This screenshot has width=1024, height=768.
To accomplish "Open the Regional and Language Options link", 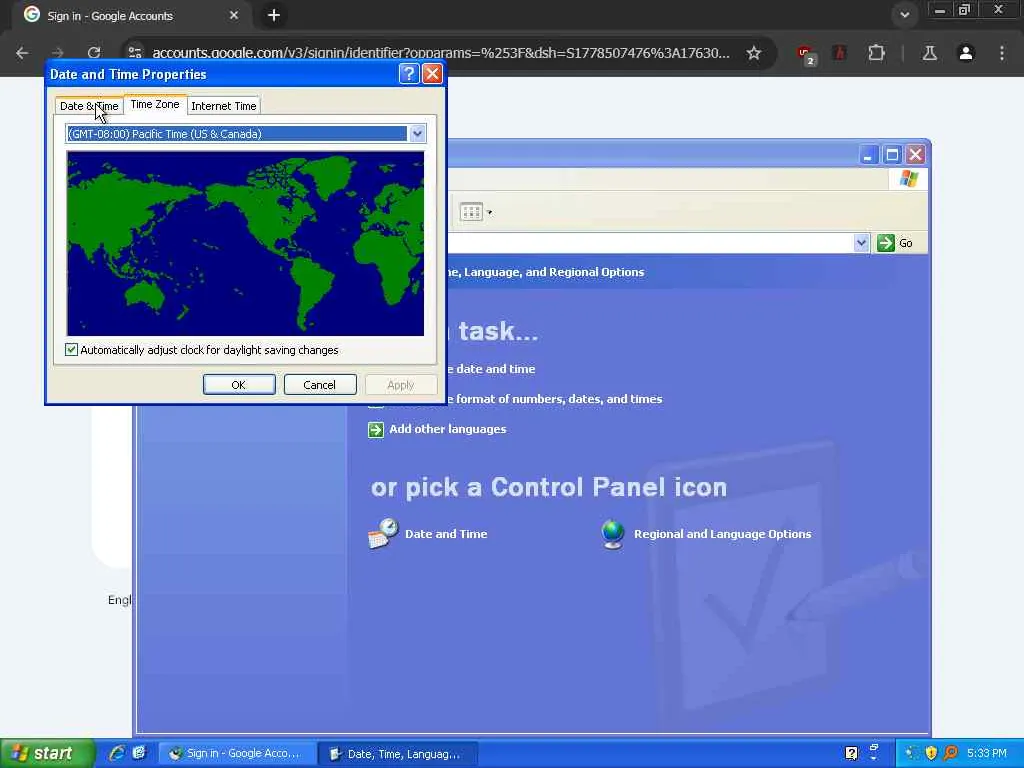I will (722, 534).
